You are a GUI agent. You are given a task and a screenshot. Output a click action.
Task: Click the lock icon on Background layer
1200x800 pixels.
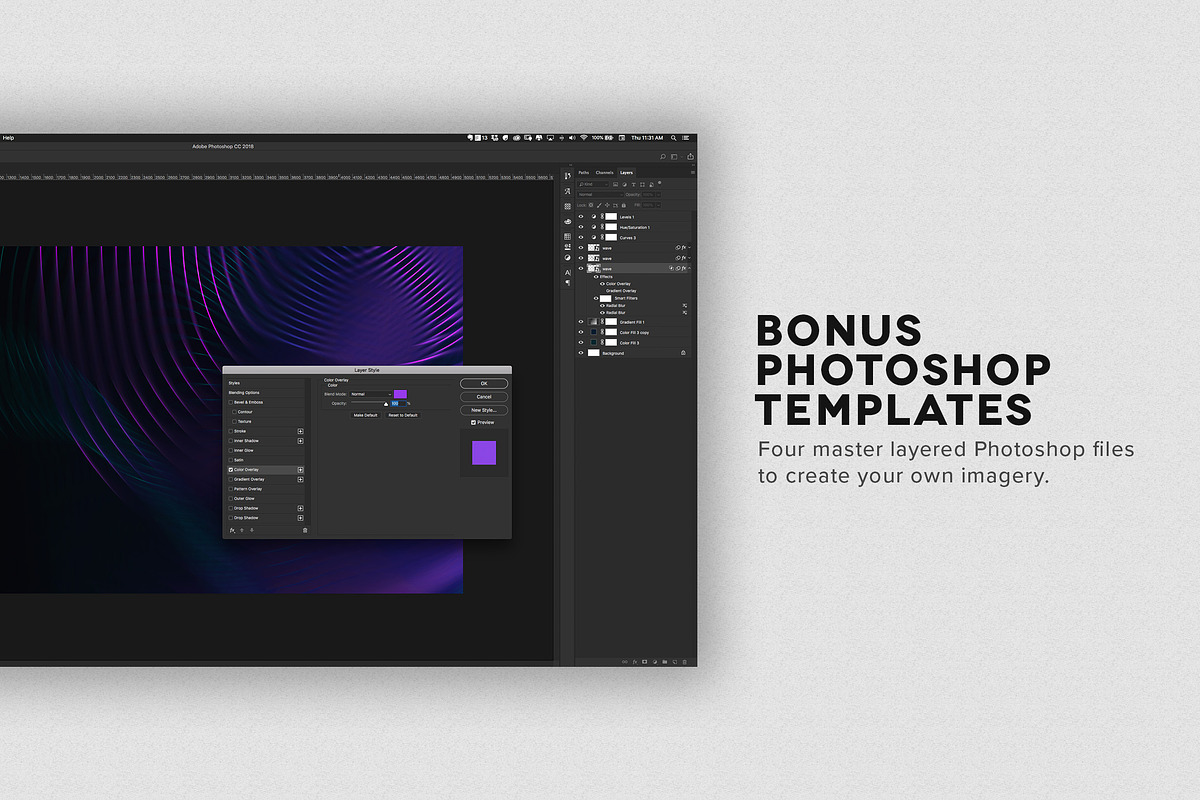coord(684,353)
